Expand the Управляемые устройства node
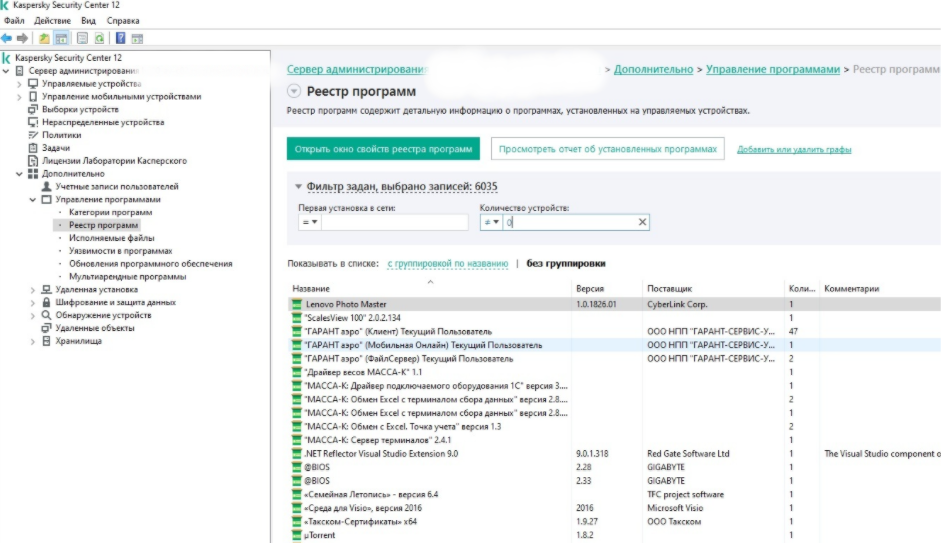The height and width of the screenshot is (550, 944). tap(19, 84)
